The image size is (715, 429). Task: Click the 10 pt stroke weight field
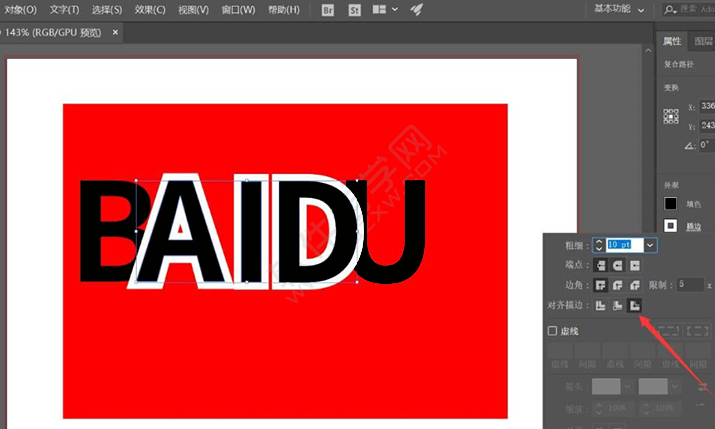624,245
